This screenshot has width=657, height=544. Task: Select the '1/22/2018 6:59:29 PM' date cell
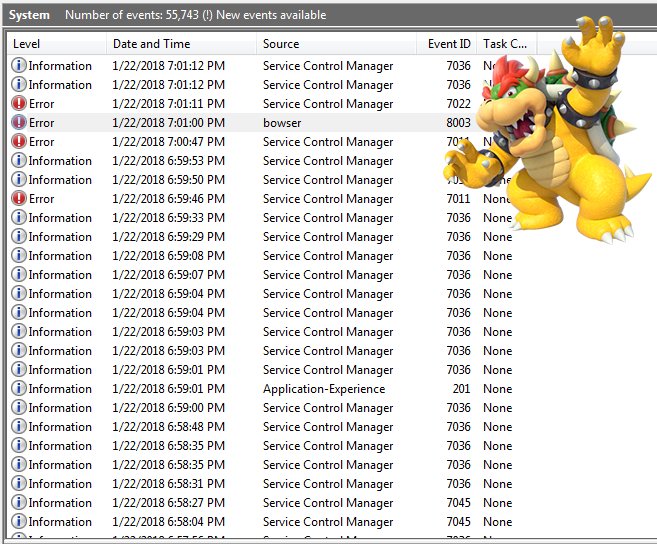(168, 236)
